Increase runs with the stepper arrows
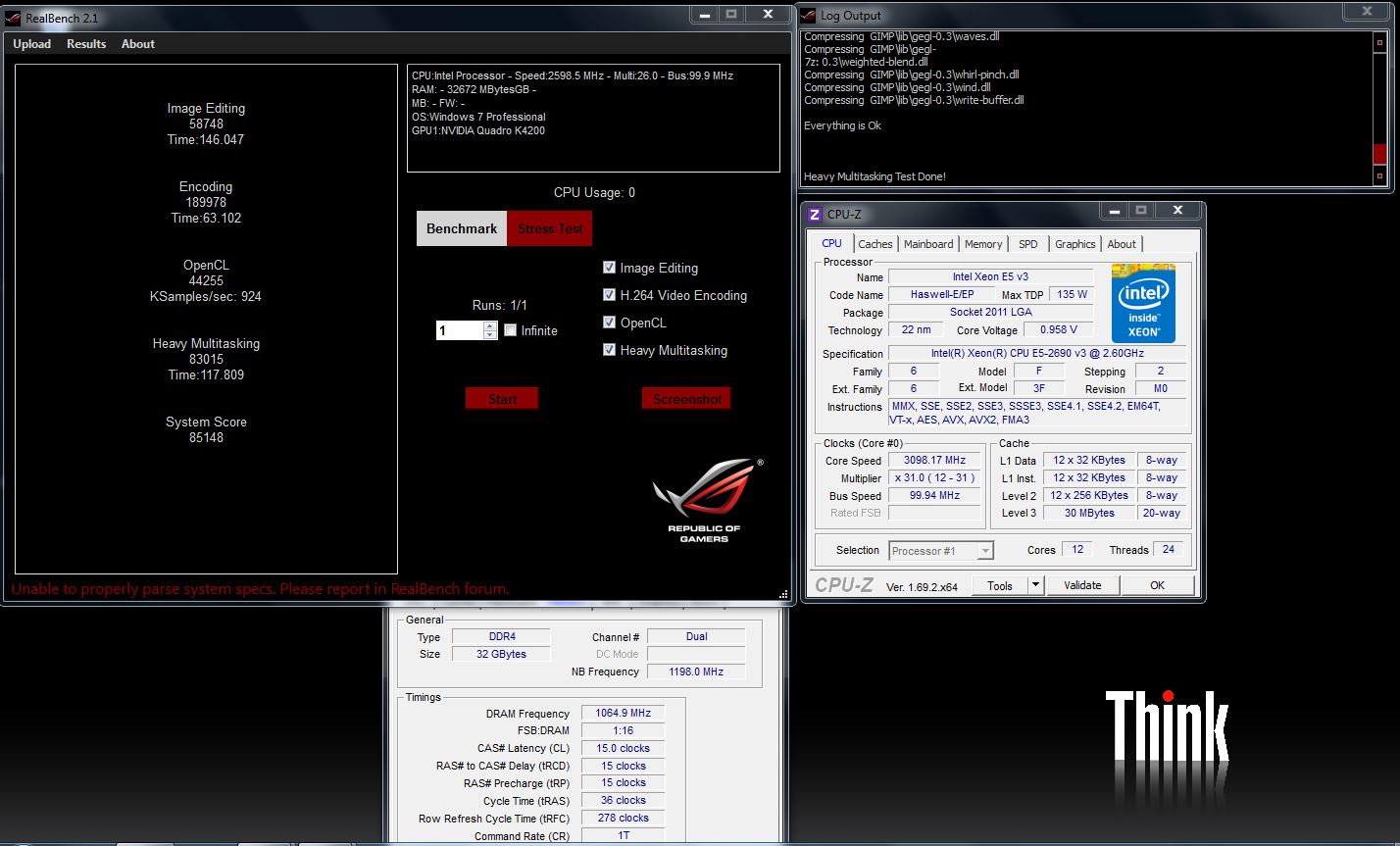1400x846 pixels. coord(490,326)
